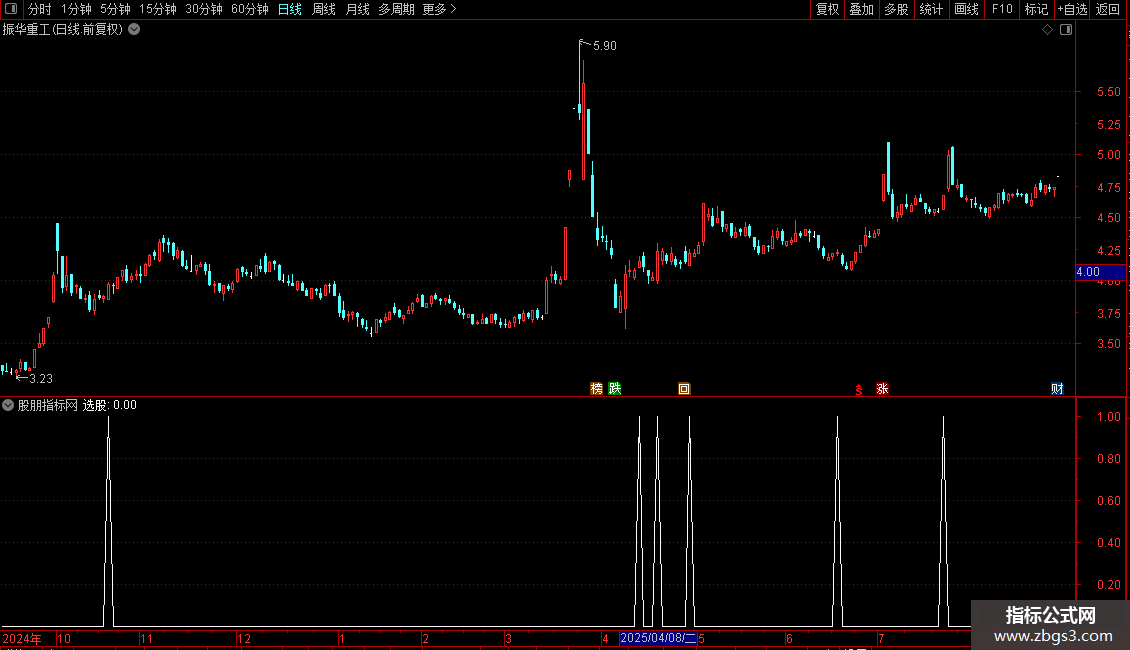The width and height of the screenshot is (1130, 650).
Task: Expand the 更多 periods menu
Action: click(x=439, y=9)
